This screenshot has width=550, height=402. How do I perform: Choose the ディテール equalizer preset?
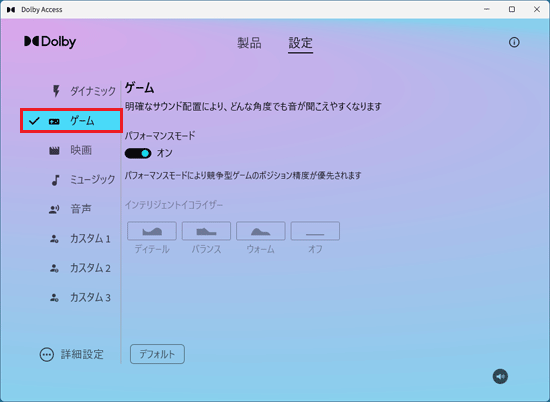152,231
